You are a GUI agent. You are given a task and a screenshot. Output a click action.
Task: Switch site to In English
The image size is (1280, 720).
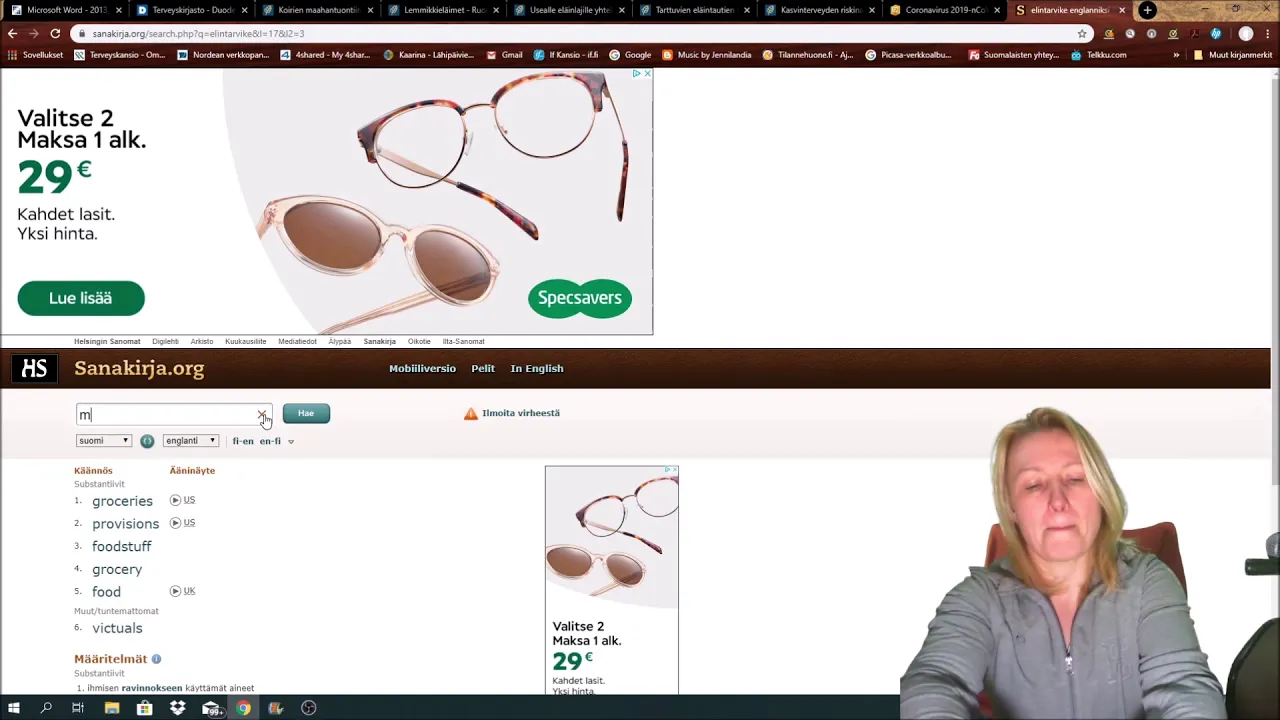pyautogui.click(x=537, y=368)
